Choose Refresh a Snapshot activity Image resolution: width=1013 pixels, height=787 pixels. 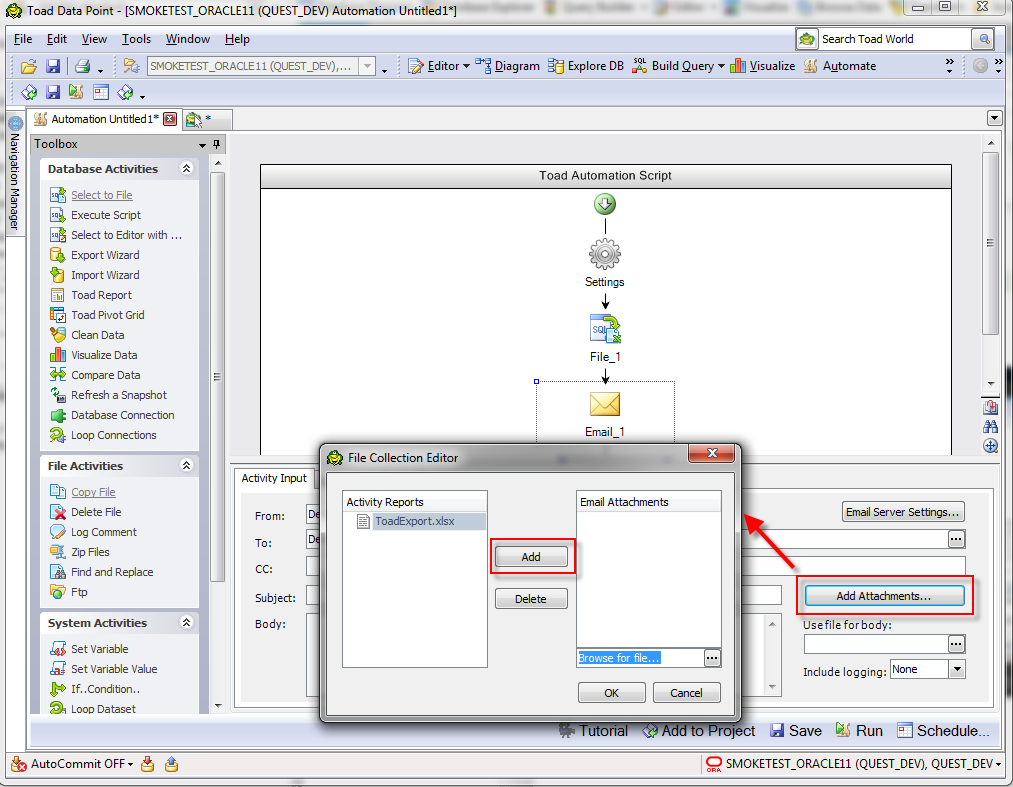tap(119, 395)
